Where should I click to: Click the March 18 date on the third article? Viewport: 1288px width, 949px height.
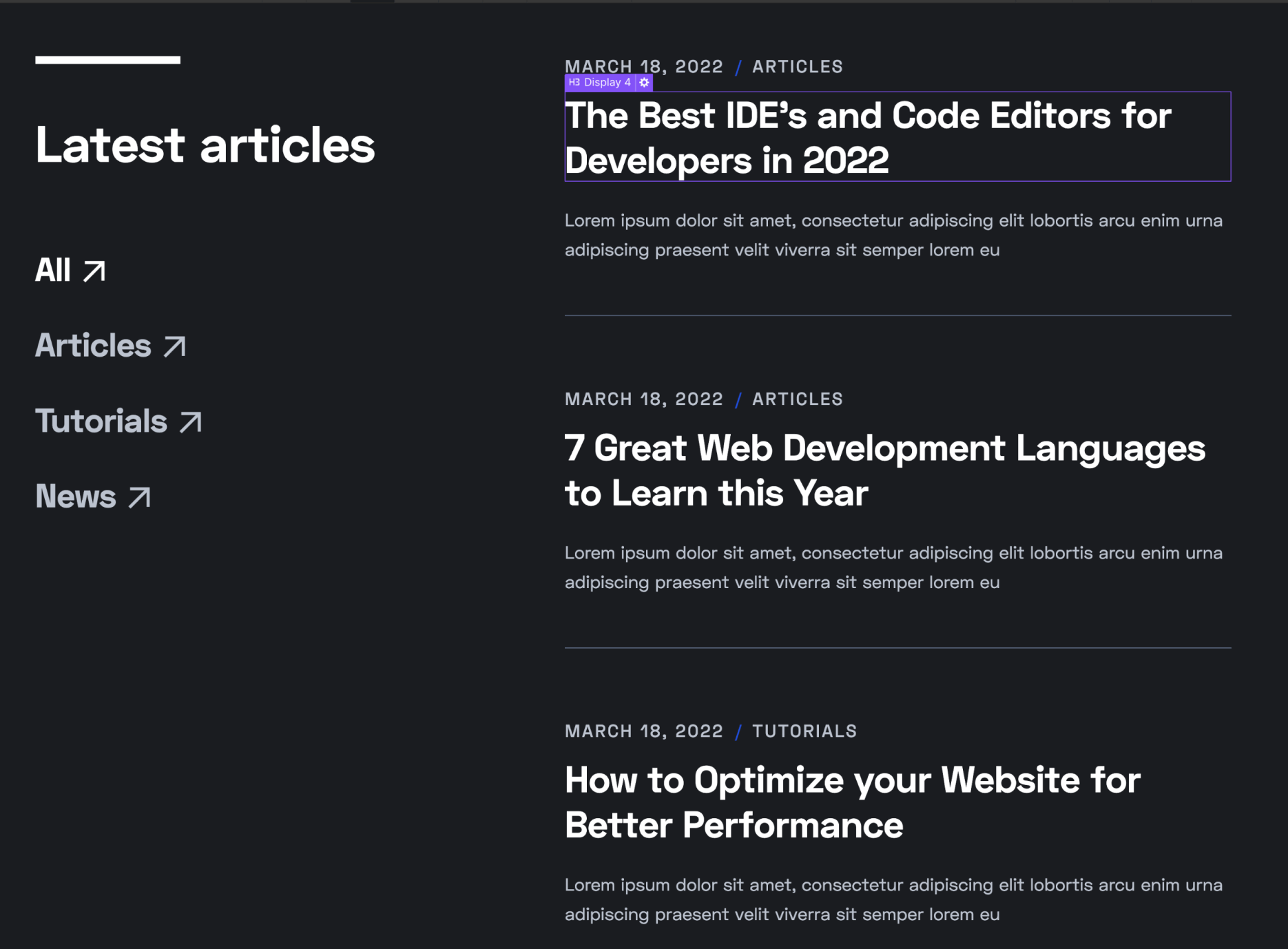point(643,731)
